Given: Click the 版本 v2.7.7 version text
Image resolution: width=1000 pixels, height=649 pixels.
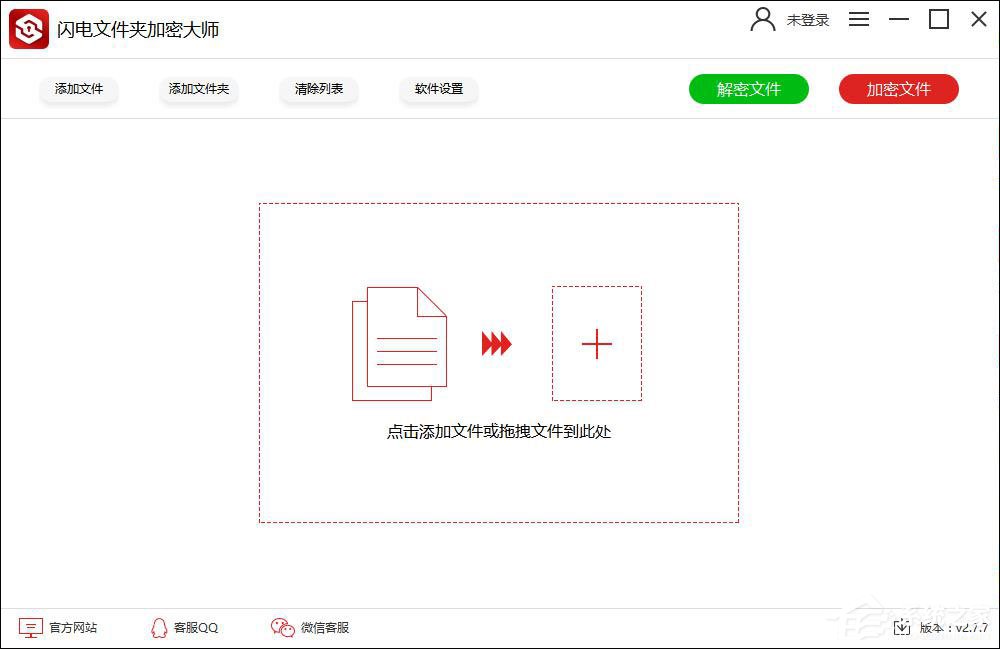Looking at the screenshot, I should [950, 627].
